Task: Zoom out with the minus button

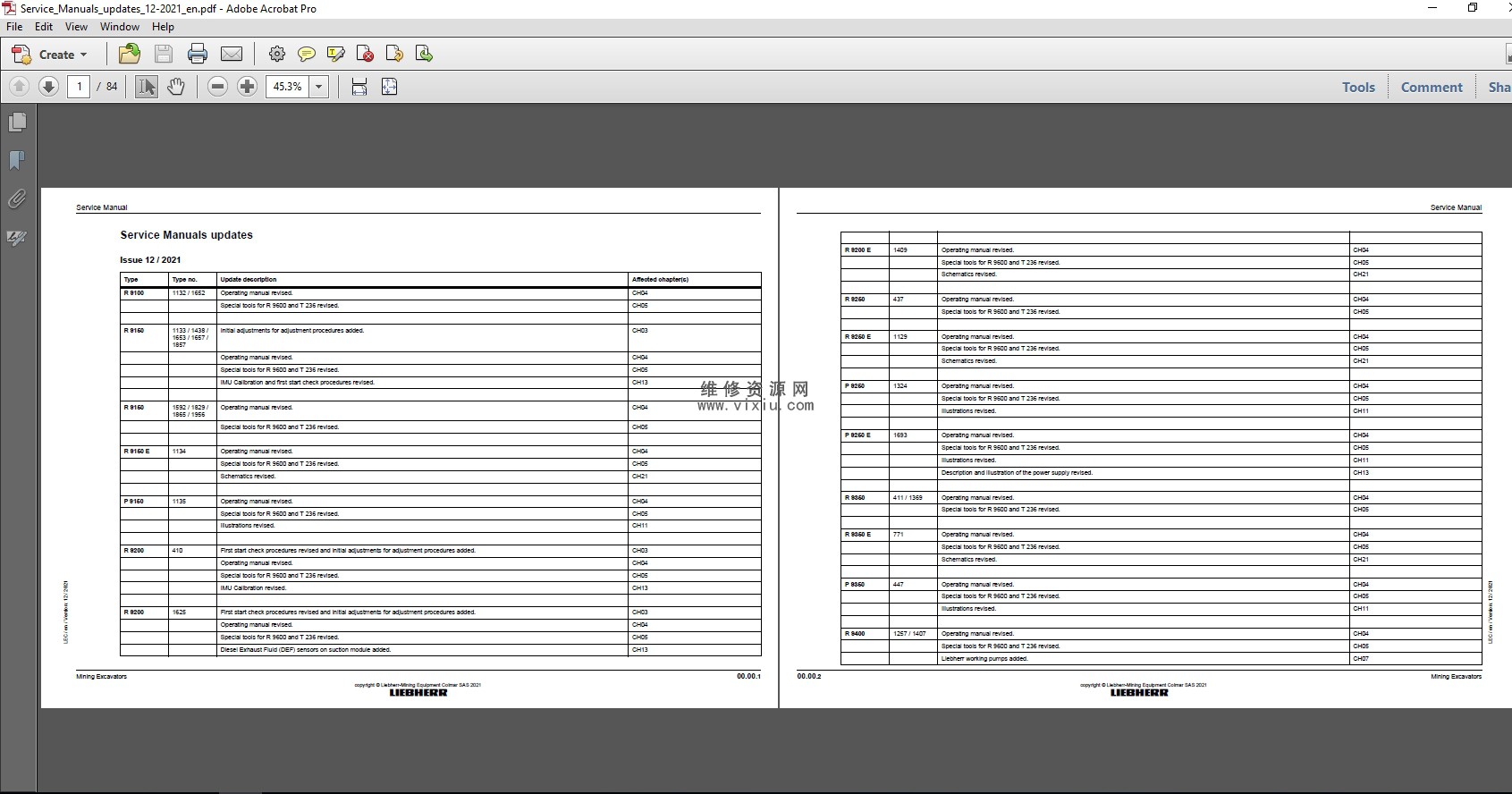Action: click(x=217, y=87)
